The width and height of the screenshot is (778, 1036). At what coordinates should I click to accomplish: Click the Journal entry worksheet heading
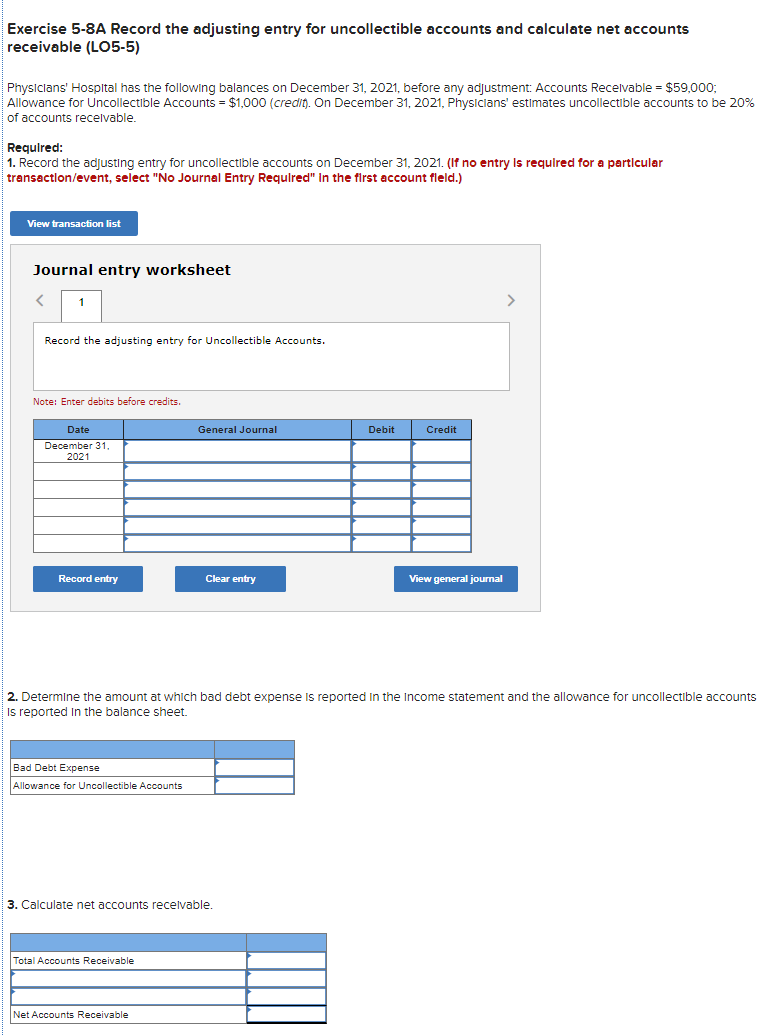(132, 270)
